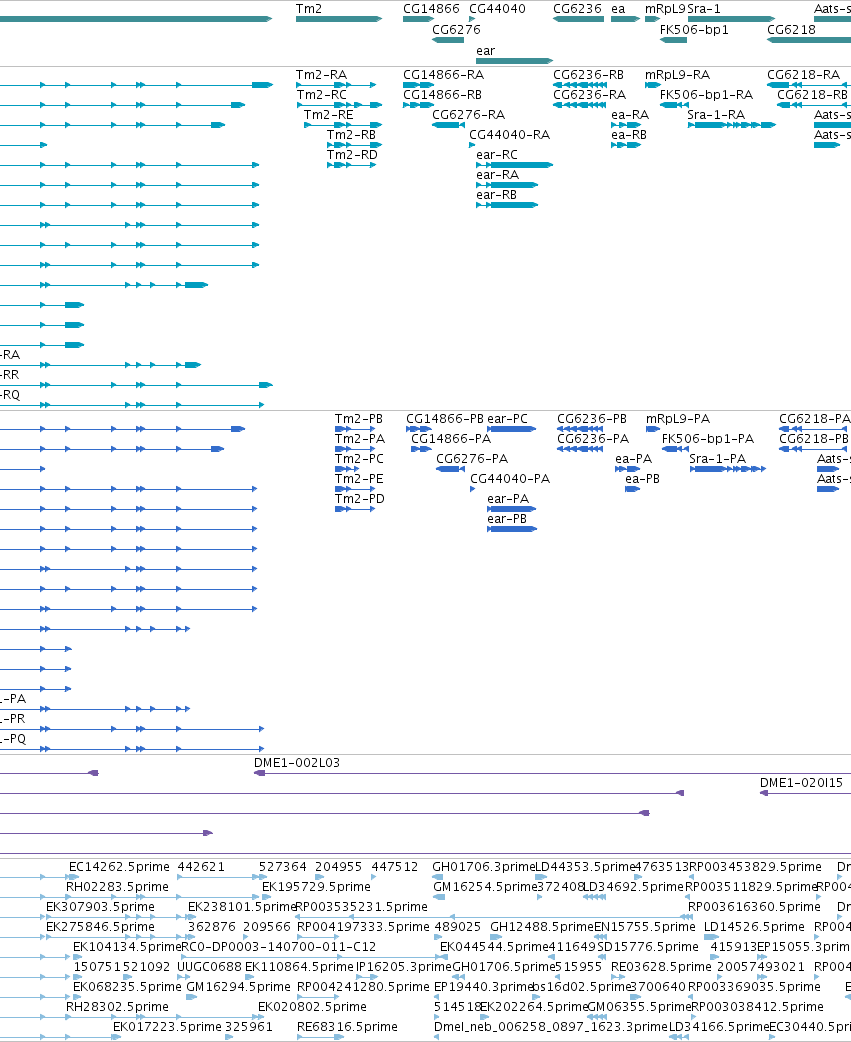
Task: Click the EK044544.5prime EST label
Action: click(x=494, y=946)
